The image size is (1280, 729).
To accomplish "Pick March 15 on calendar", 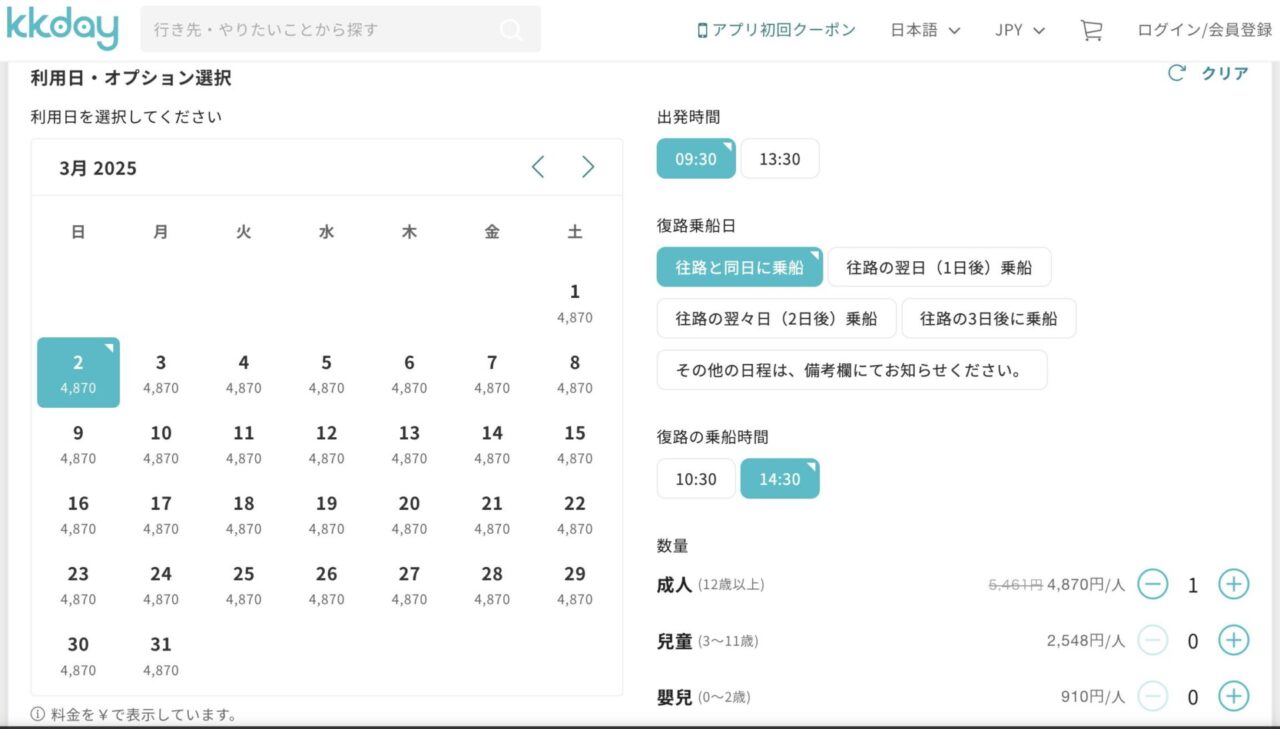I will coord(575,443).
